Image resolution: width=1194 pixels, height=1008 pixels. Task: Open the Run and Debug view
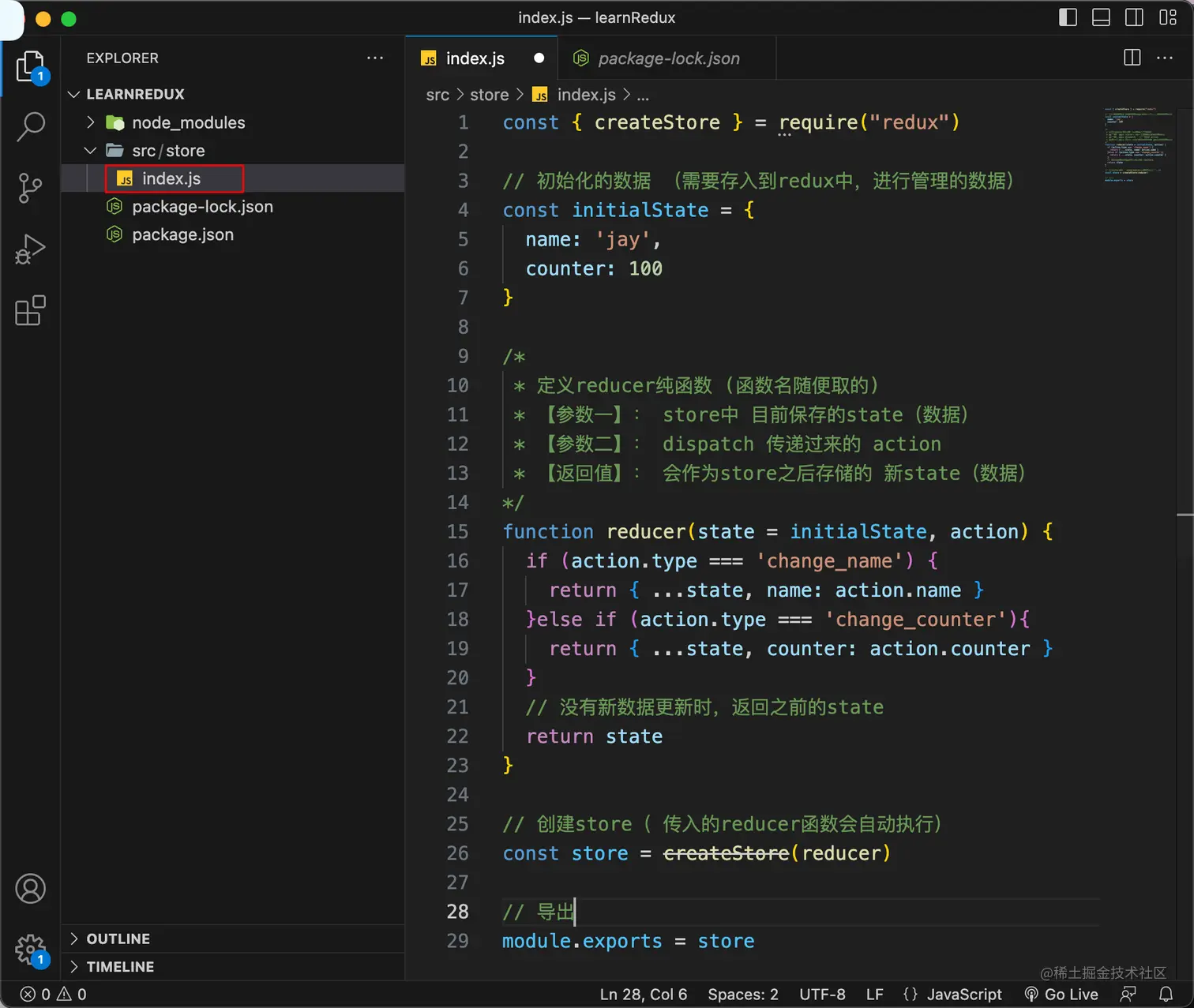[31, 249]
